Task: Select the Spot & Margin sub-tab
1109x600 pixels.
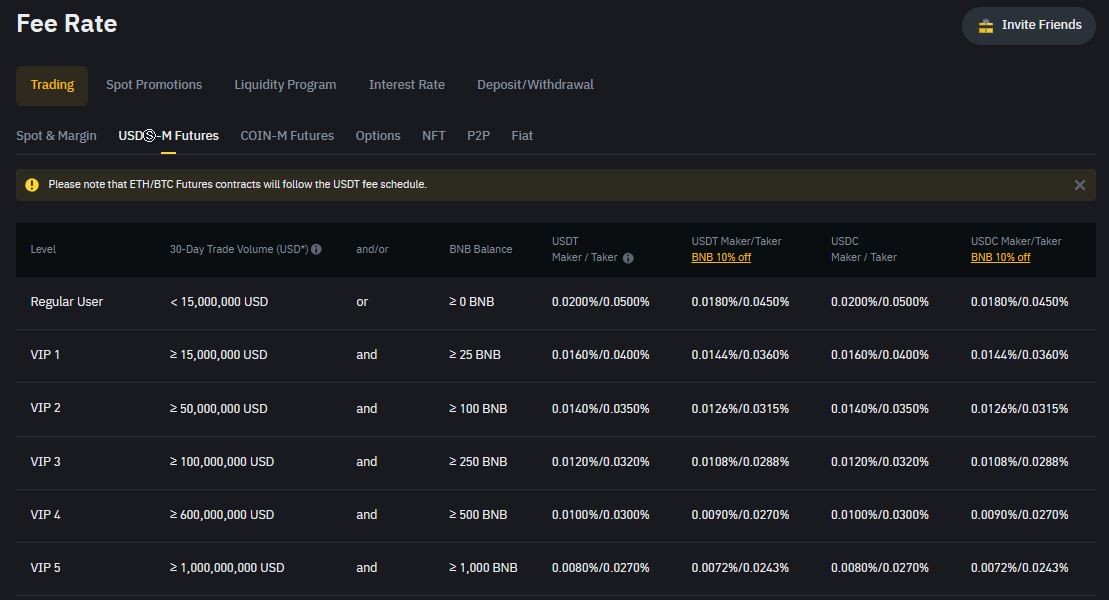Action: 57,136
